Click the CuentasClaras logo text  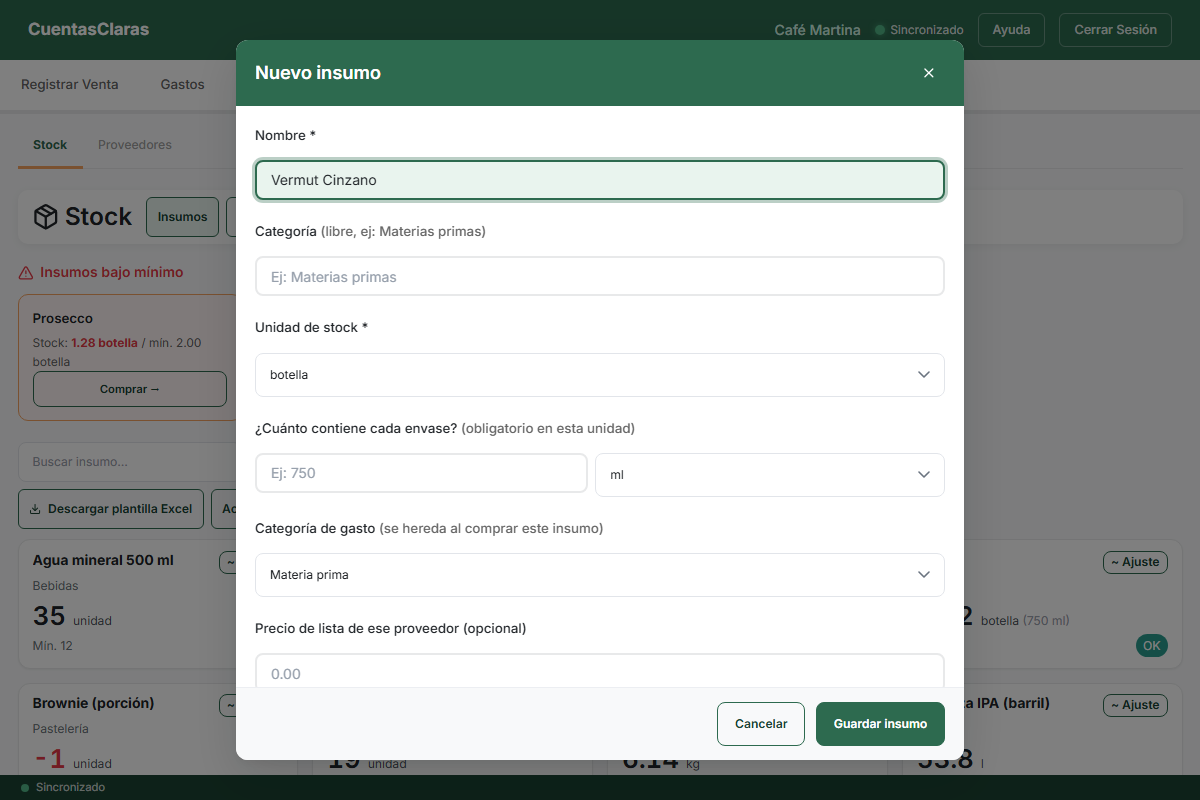point(89,30)
